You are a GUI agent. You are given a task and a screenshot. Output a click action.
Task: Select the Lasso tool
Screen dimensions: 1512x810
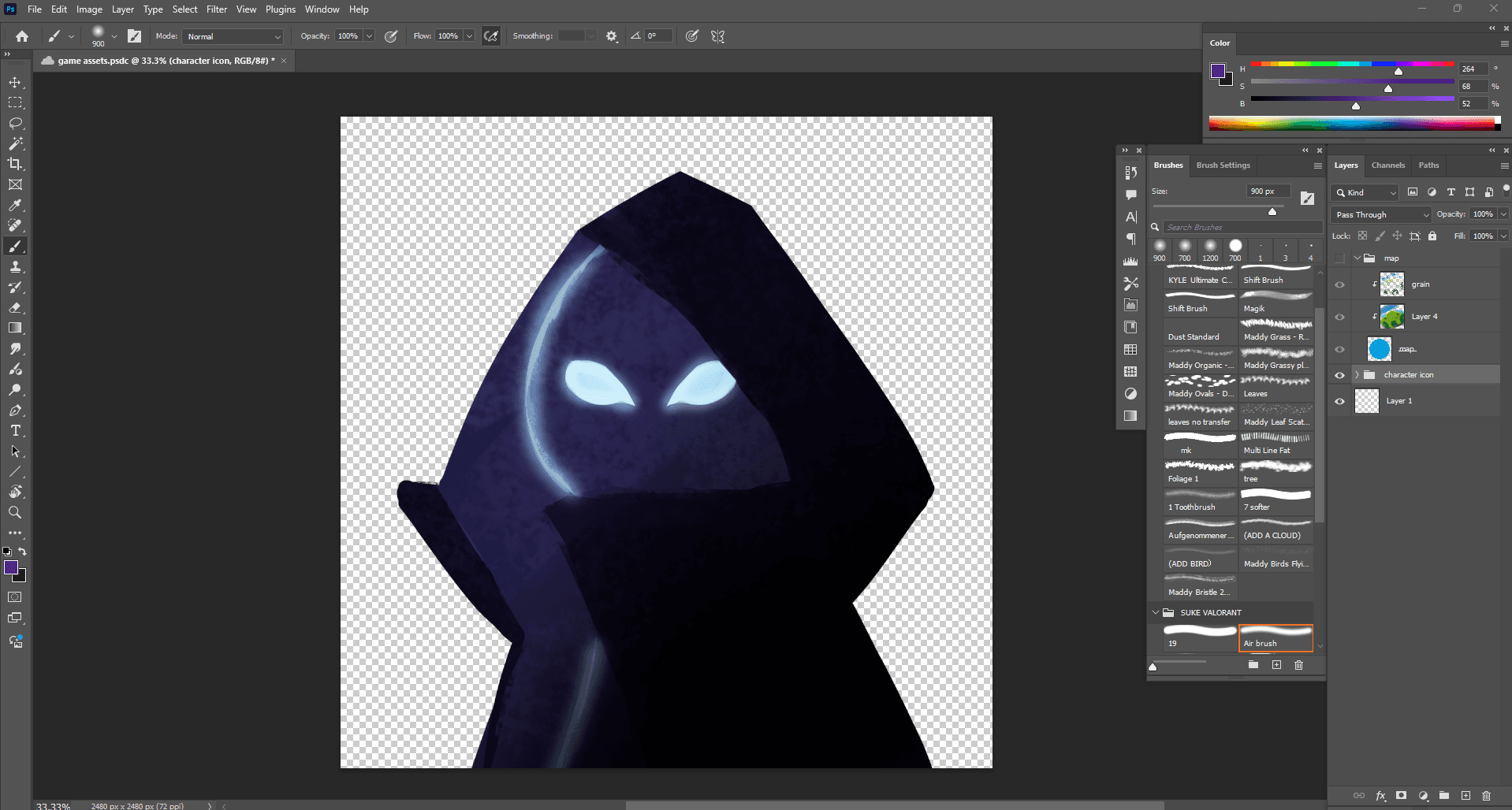pyautogui.click(x=15, y=124)
